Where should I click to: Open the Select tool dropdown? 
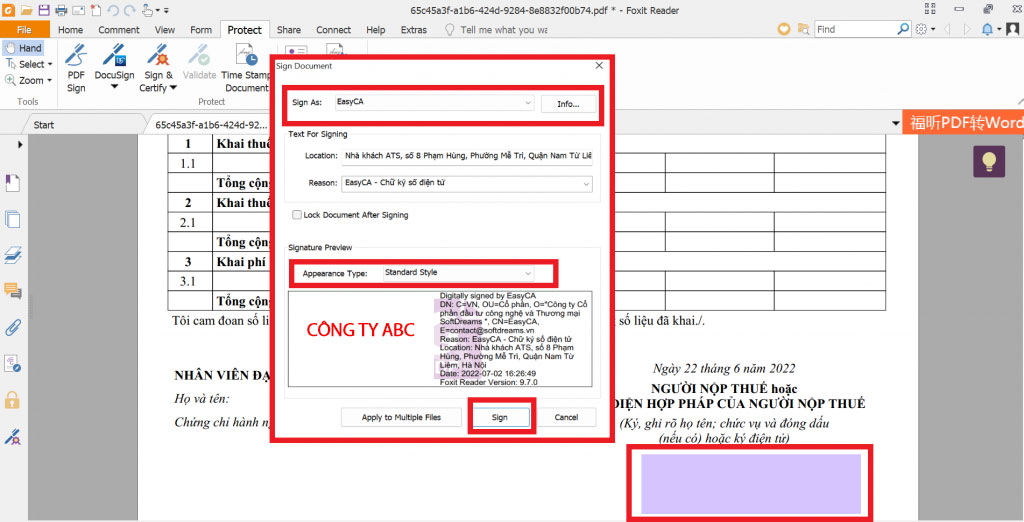click(x=29, y=64)
